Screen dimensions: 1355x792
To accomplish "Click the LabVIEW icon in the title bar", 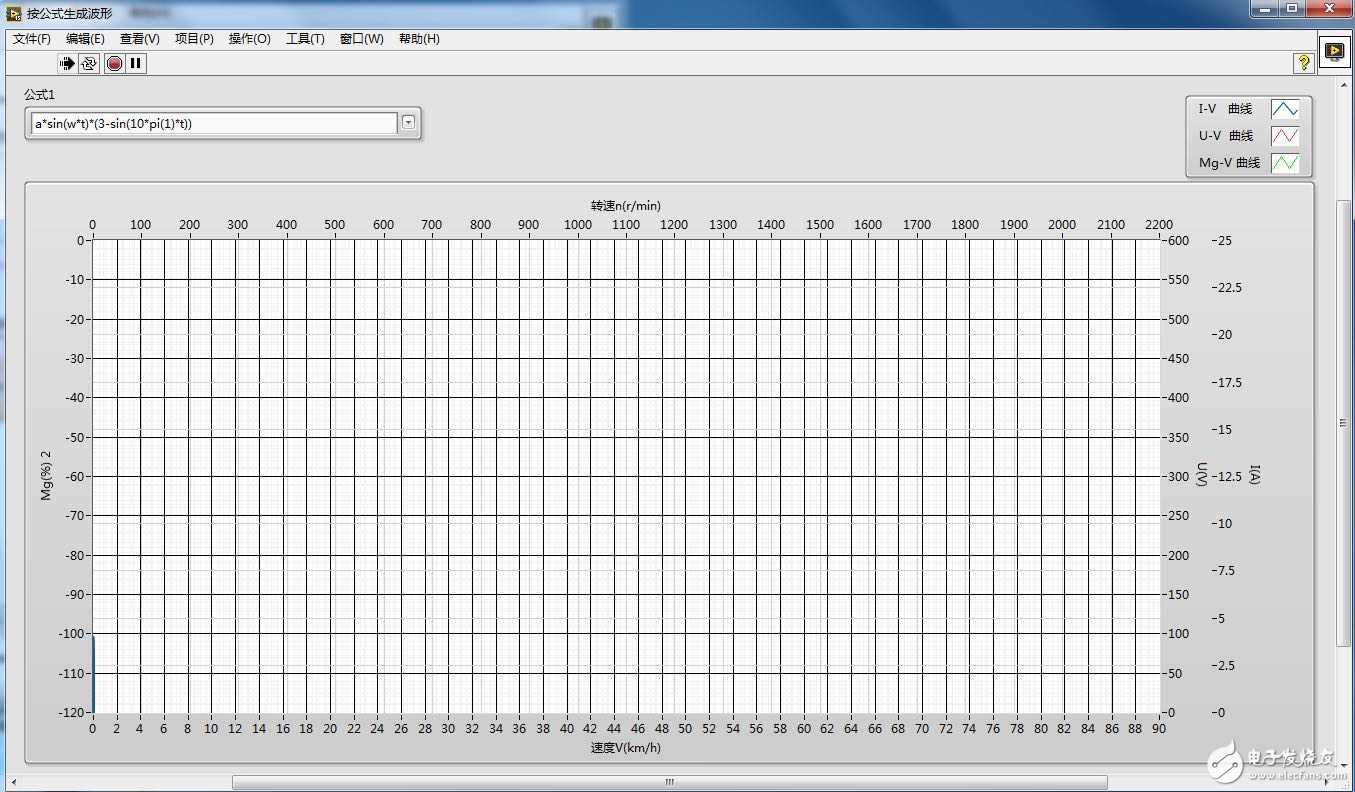I will (14, 14).
